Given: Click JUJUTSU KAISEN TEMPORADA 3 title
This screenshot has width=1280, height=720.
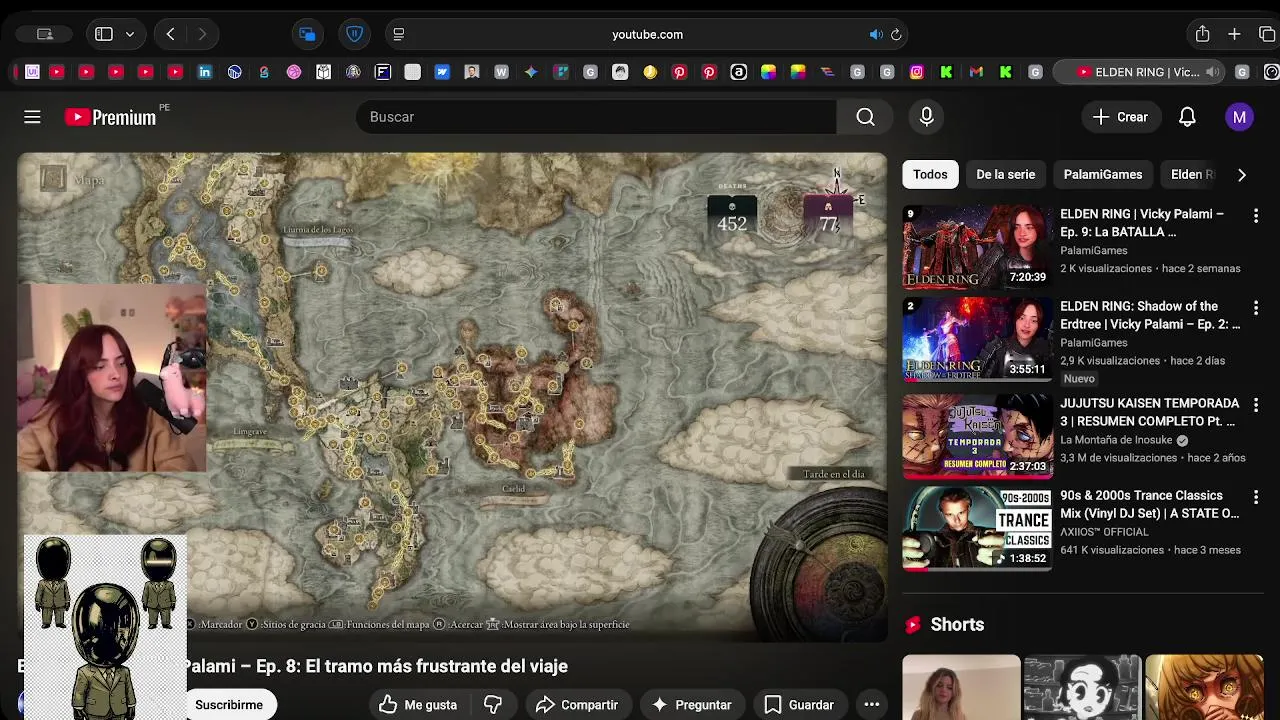Looking at the screenshot, I should pos(1149,412).
